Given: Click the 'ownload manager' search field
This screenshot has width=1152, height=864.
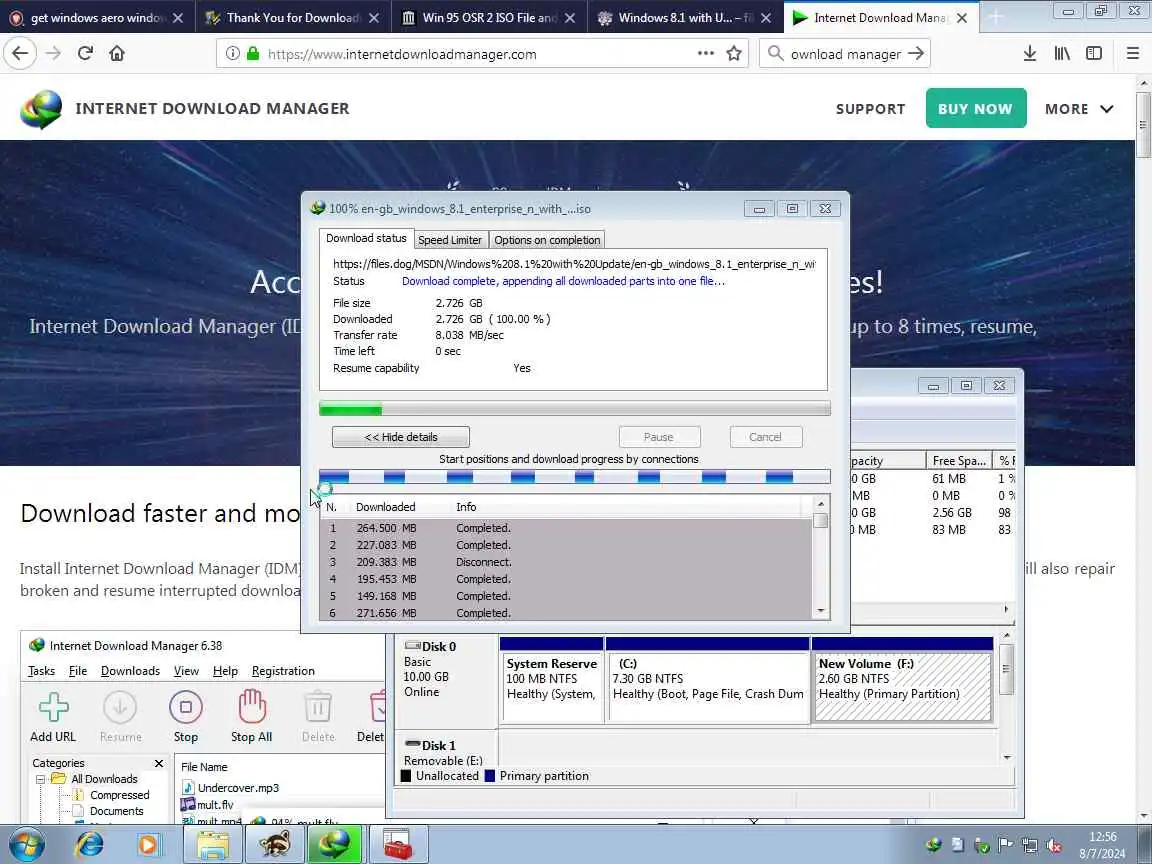Looking at the screenshot, I should tap(845, 54).
